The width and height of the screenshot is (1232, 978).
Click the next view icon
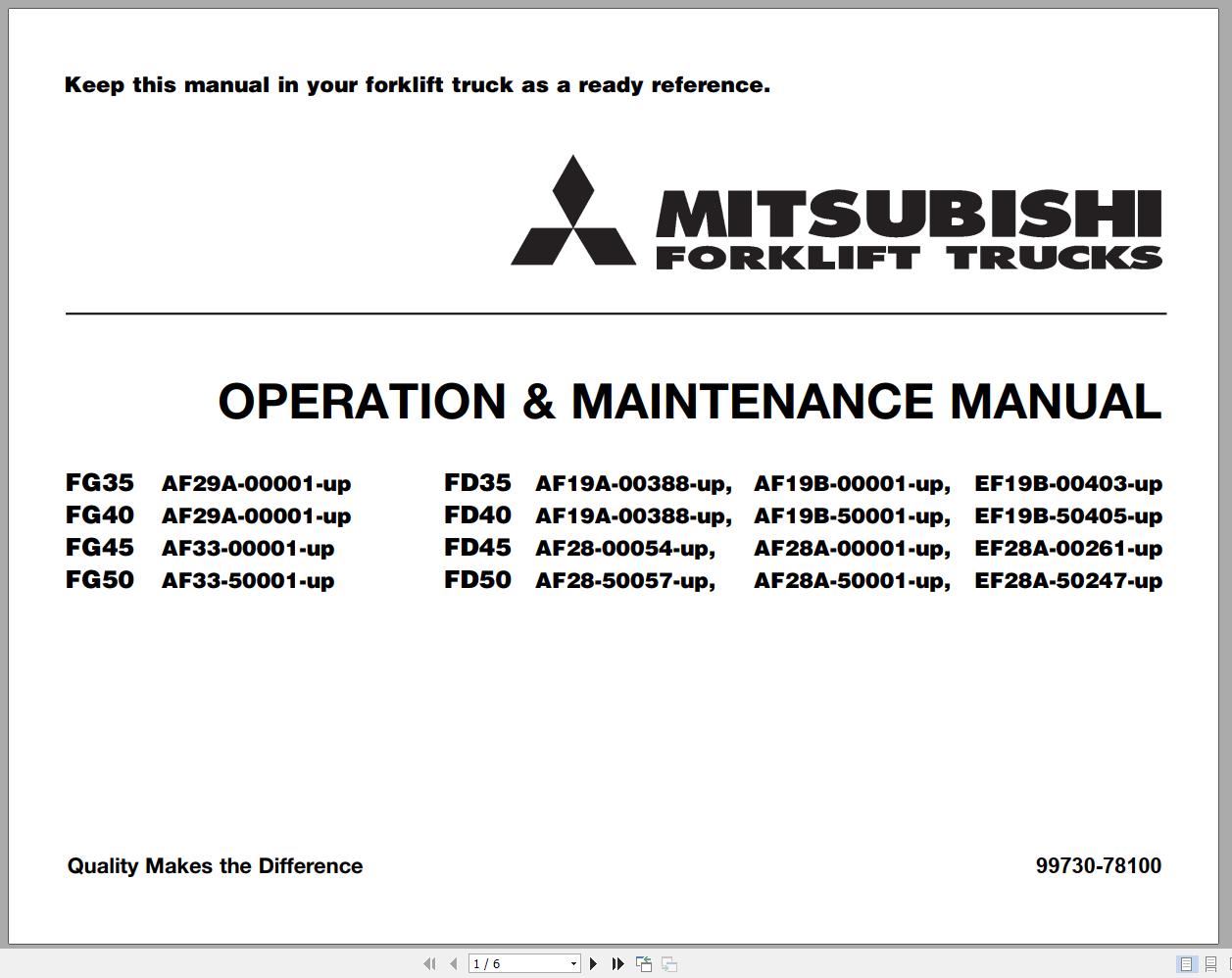pos(669,964)
